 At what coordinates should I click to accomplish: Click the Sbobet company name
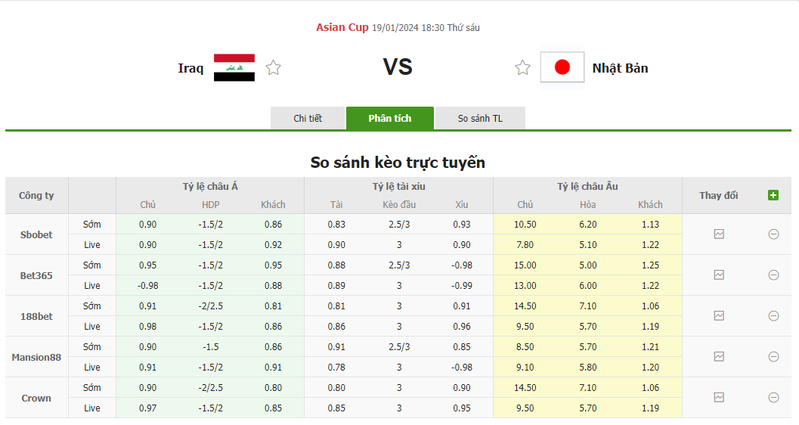(x=36, y=235)
